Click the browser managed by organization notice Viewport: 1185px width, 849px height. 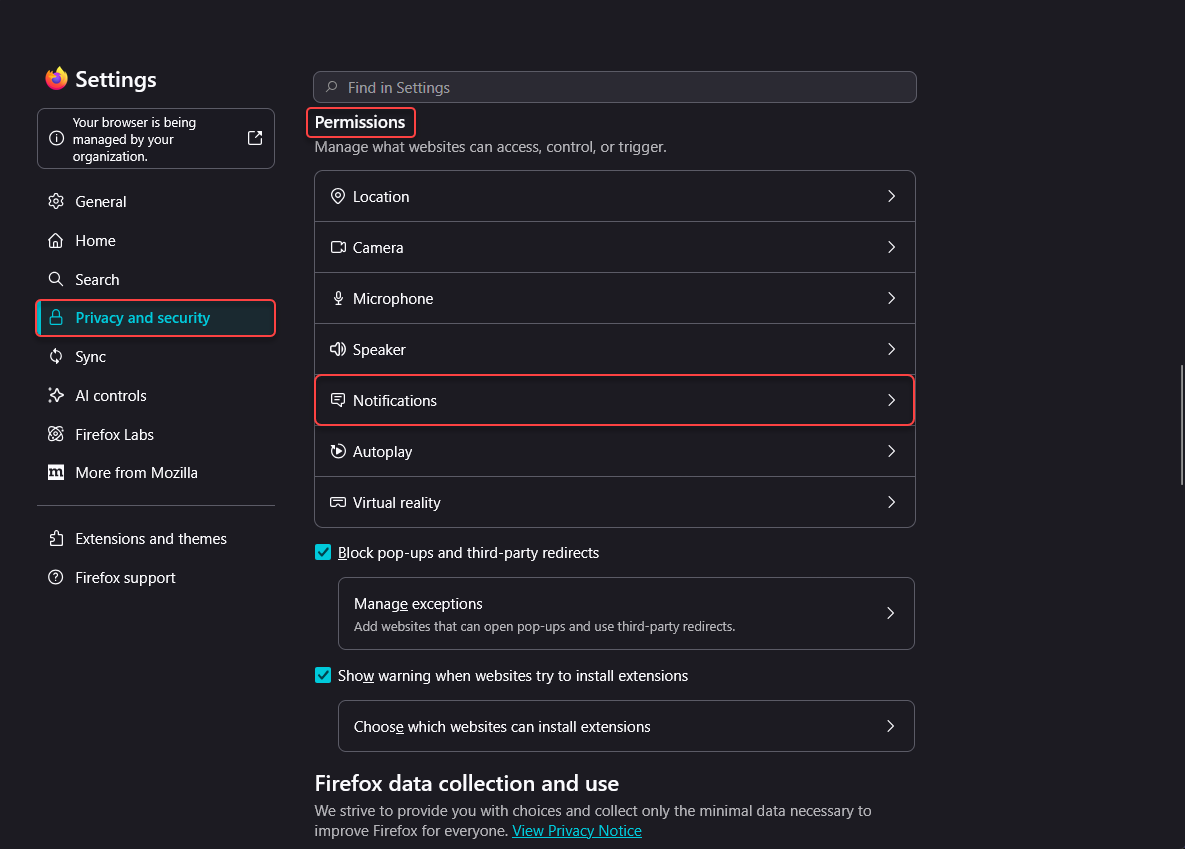(156, 138)
